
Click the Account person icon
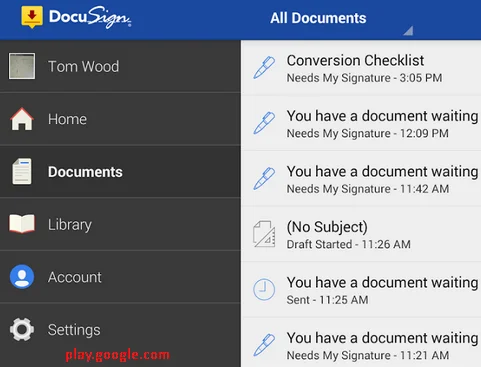click(22, 277)
